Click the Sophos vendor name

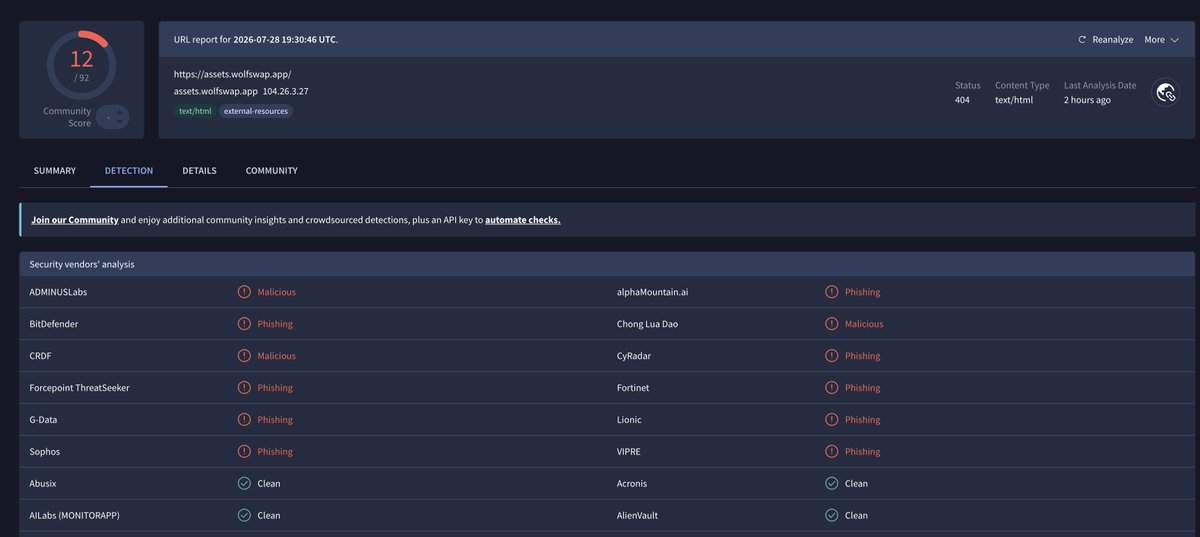tap(45, 452)
